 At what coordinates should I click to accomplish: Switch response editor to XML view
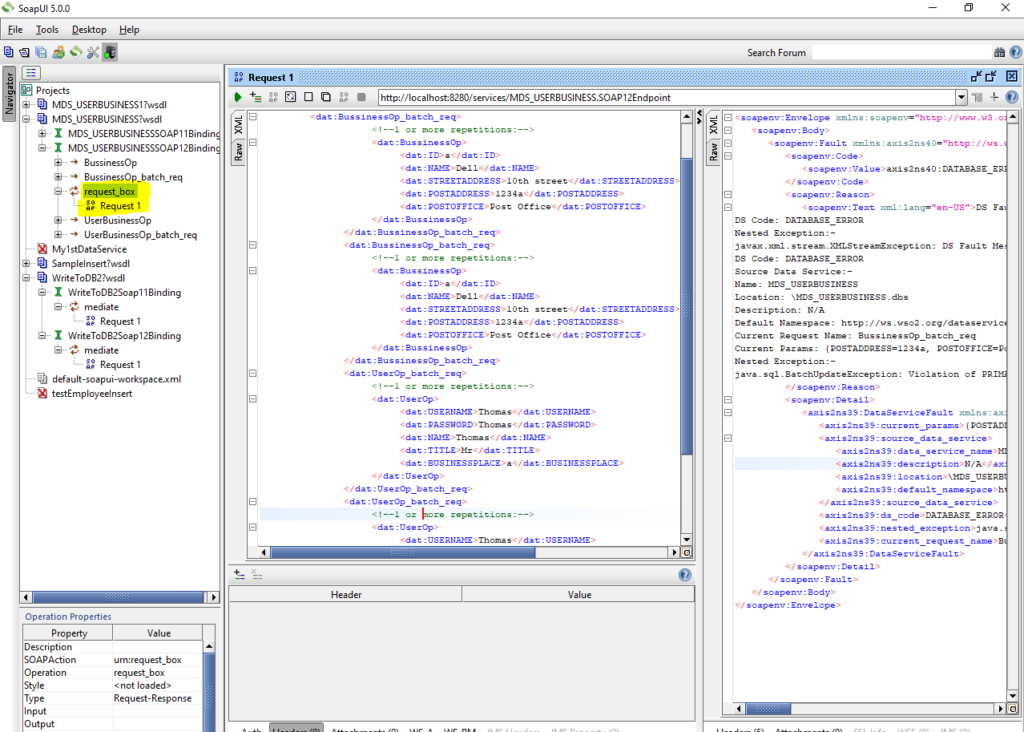713,124
